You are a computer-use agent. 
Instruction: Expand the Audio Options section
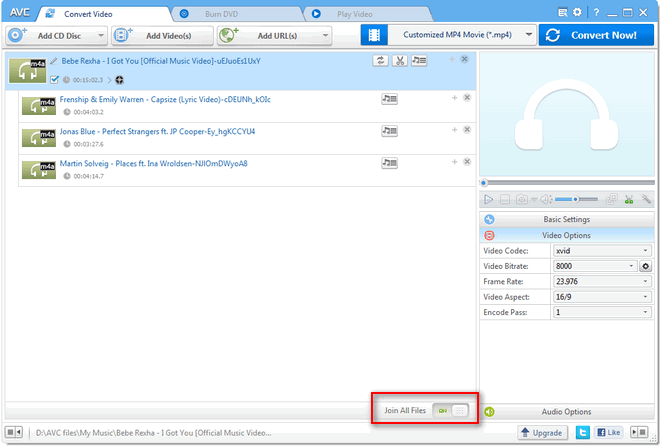567,411
